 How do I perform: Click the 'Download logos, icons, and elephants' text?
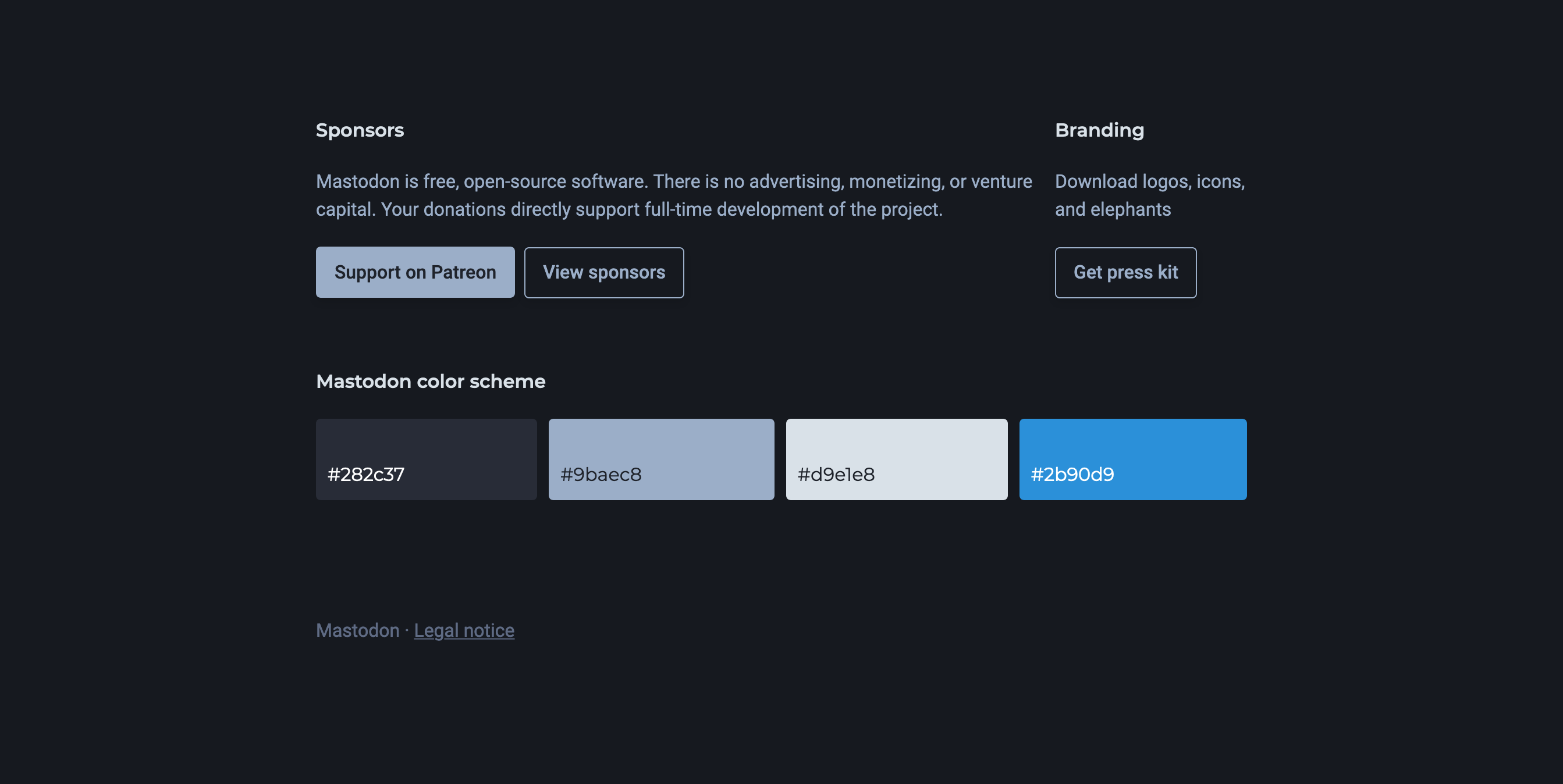tap(1150, 195)
